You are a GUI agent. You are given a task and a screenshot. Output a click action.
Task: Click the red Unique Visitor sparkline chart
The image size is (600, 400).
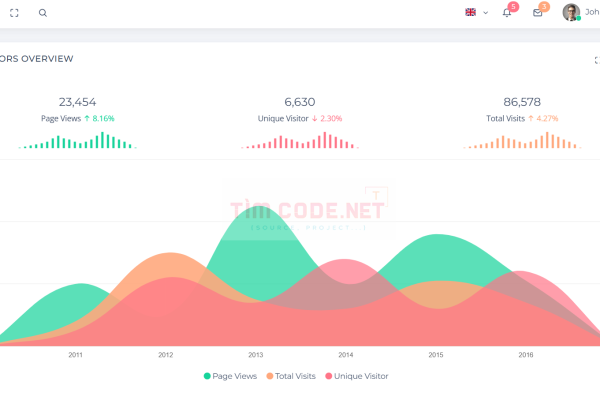pos(300,140)
